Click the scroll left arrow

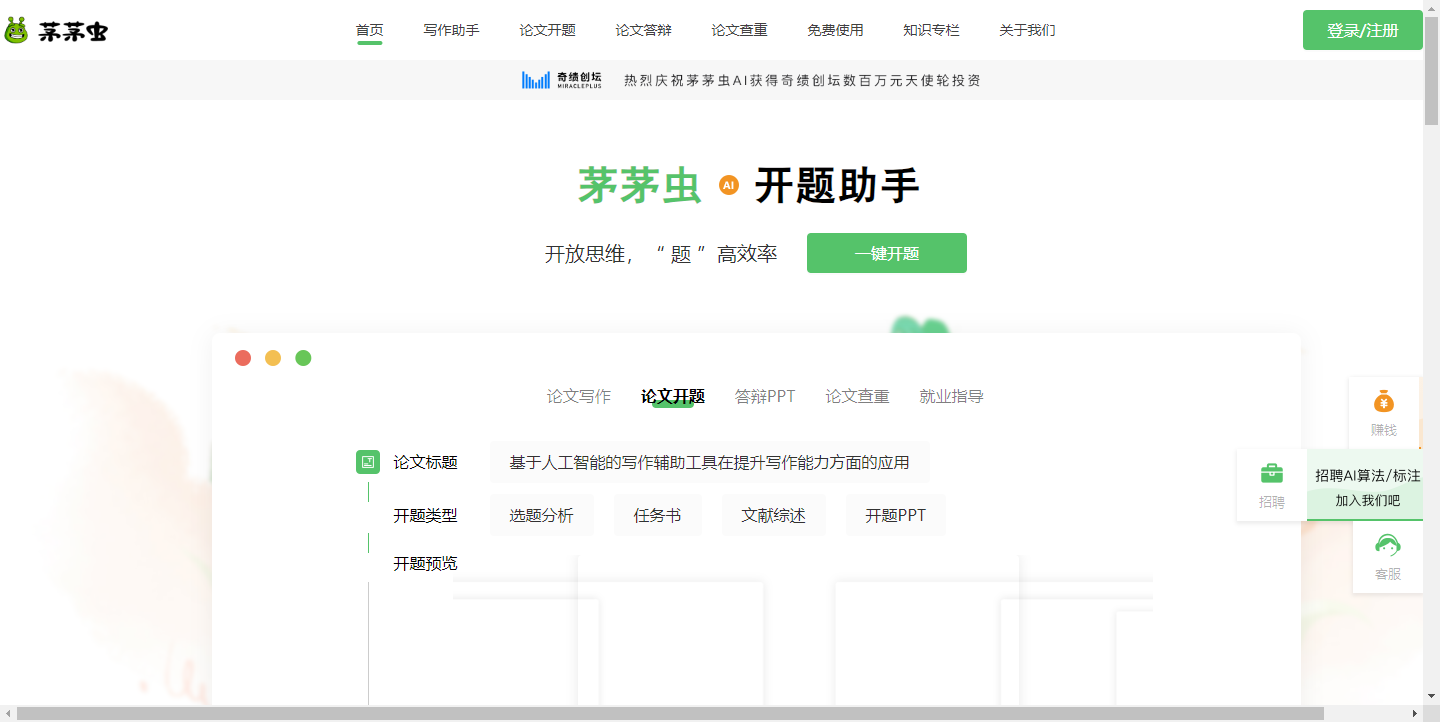[8, 713]
